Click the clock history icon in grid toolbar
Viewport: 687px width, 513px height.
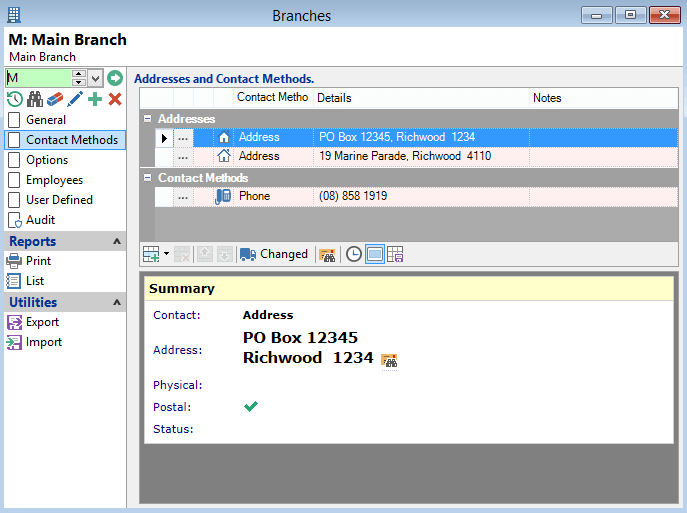coord(354,254)
